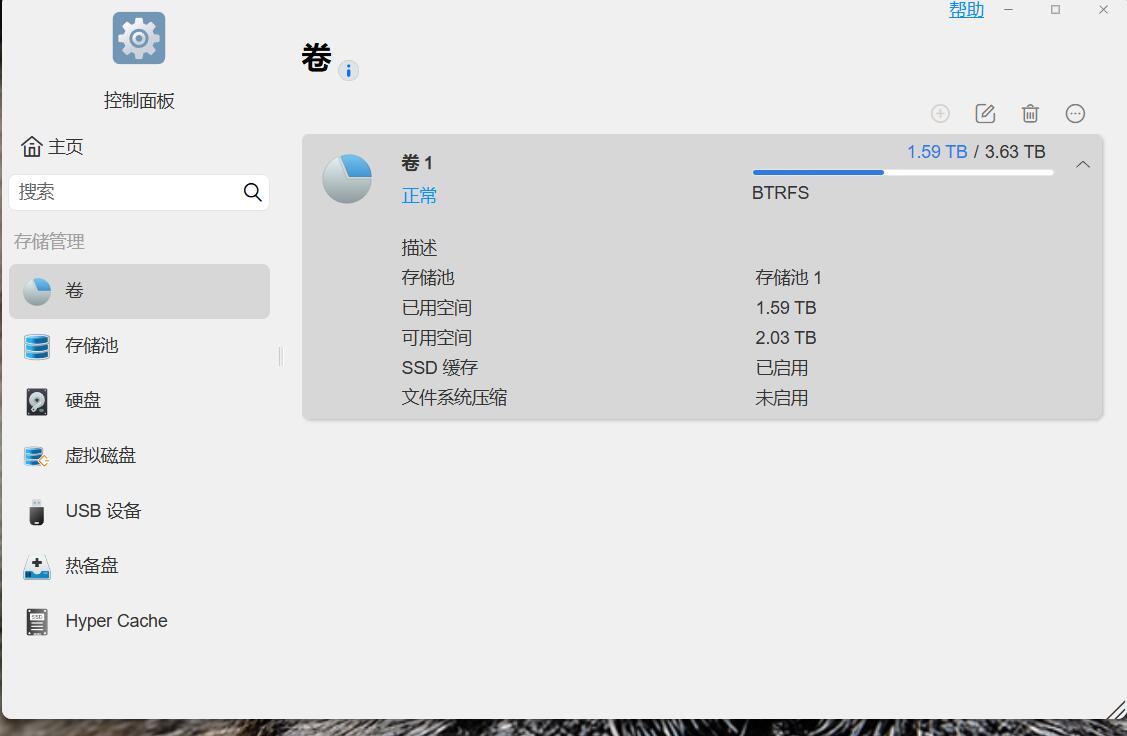The height and width of the screenshot is (736, 1127).
Task: Click the 存储池 1 value
Action: click(x=788, y=277)
